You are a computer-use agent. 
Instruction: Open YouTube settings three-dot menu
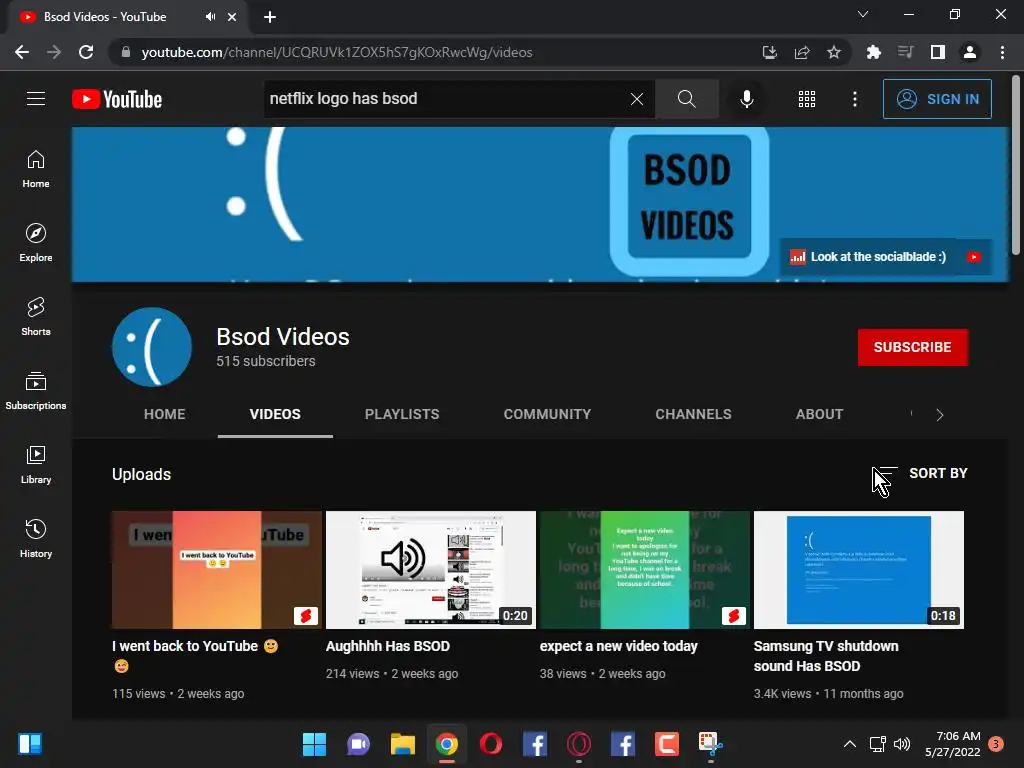pos(855,99)
